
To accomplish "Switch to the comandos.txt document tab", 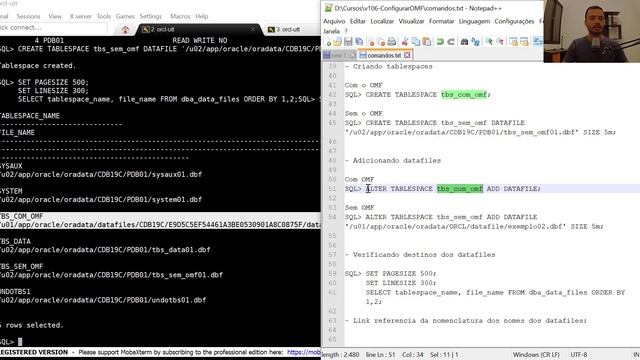I will tap(384, 55).
